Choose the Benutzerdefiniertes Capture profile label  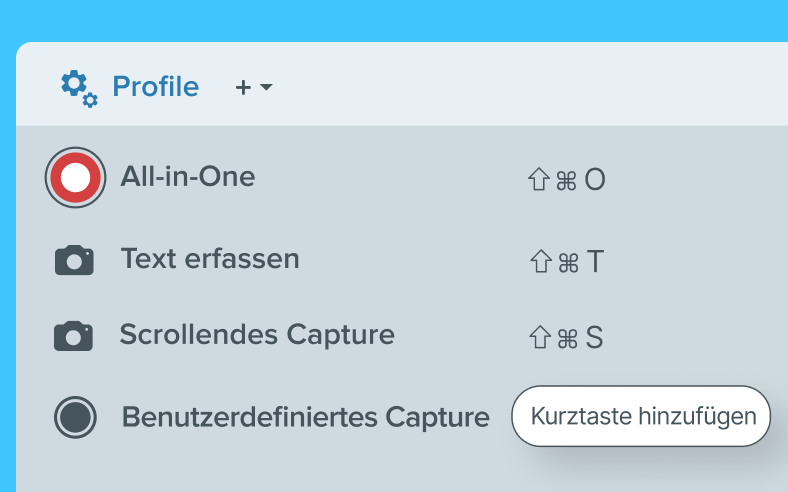pos(306,417)
